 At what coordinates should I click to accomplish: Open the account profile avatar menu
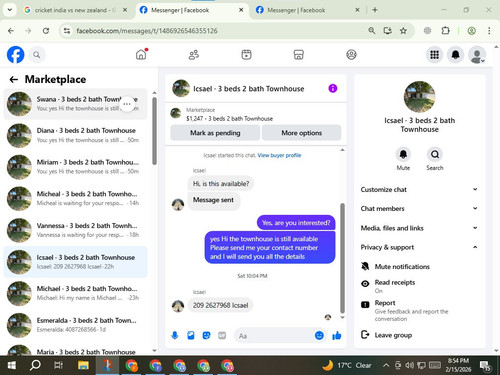477,55
